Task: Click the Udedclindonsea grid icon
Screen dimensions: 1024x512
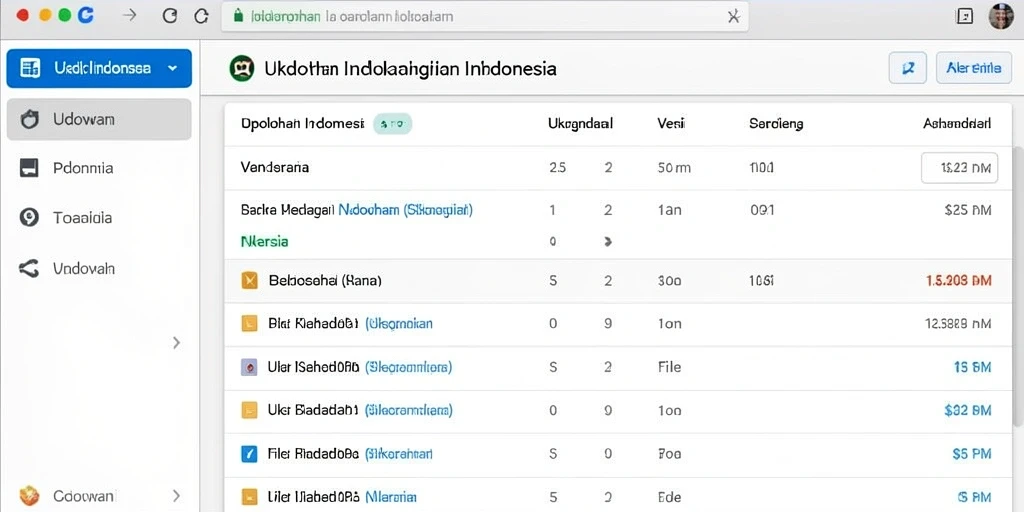Action: pyautogui.click(x=30, y=68)
